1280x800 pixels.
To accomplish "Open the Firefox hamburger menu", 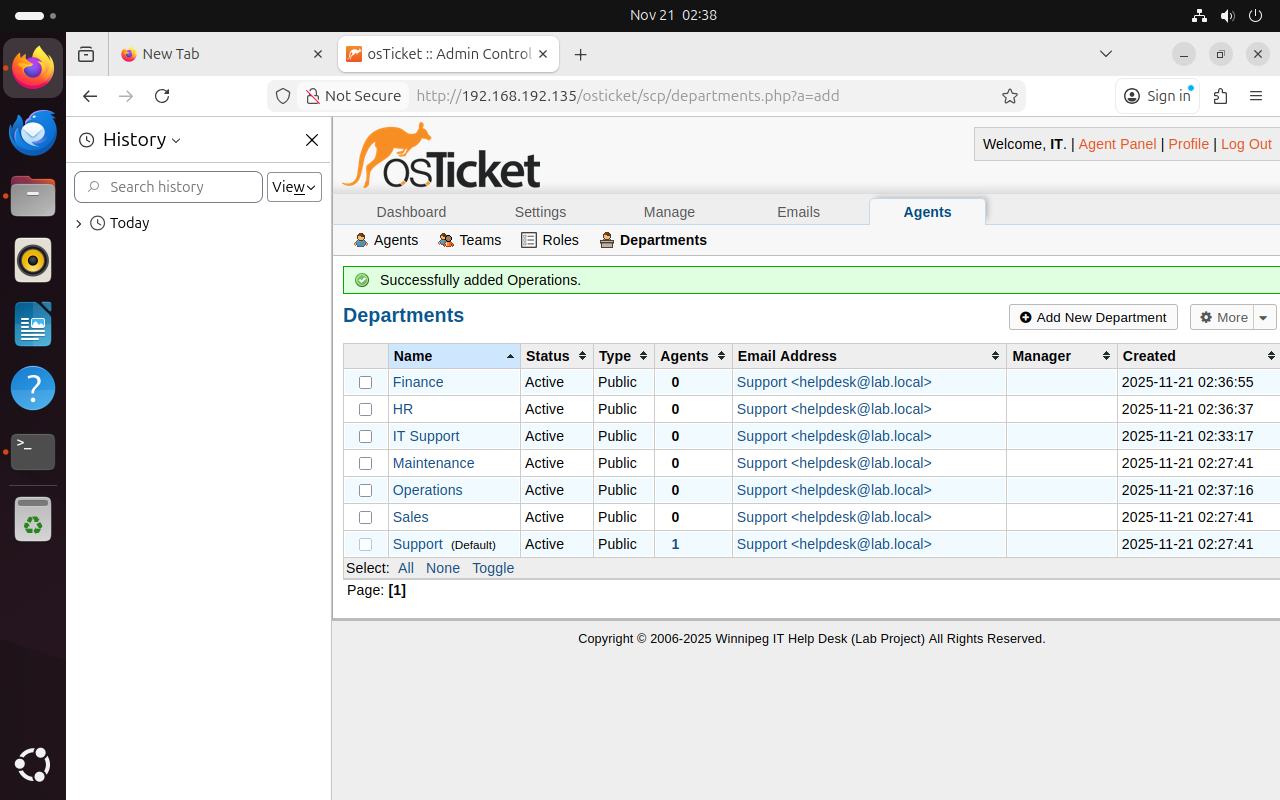I will click(x=1256, y=96).
